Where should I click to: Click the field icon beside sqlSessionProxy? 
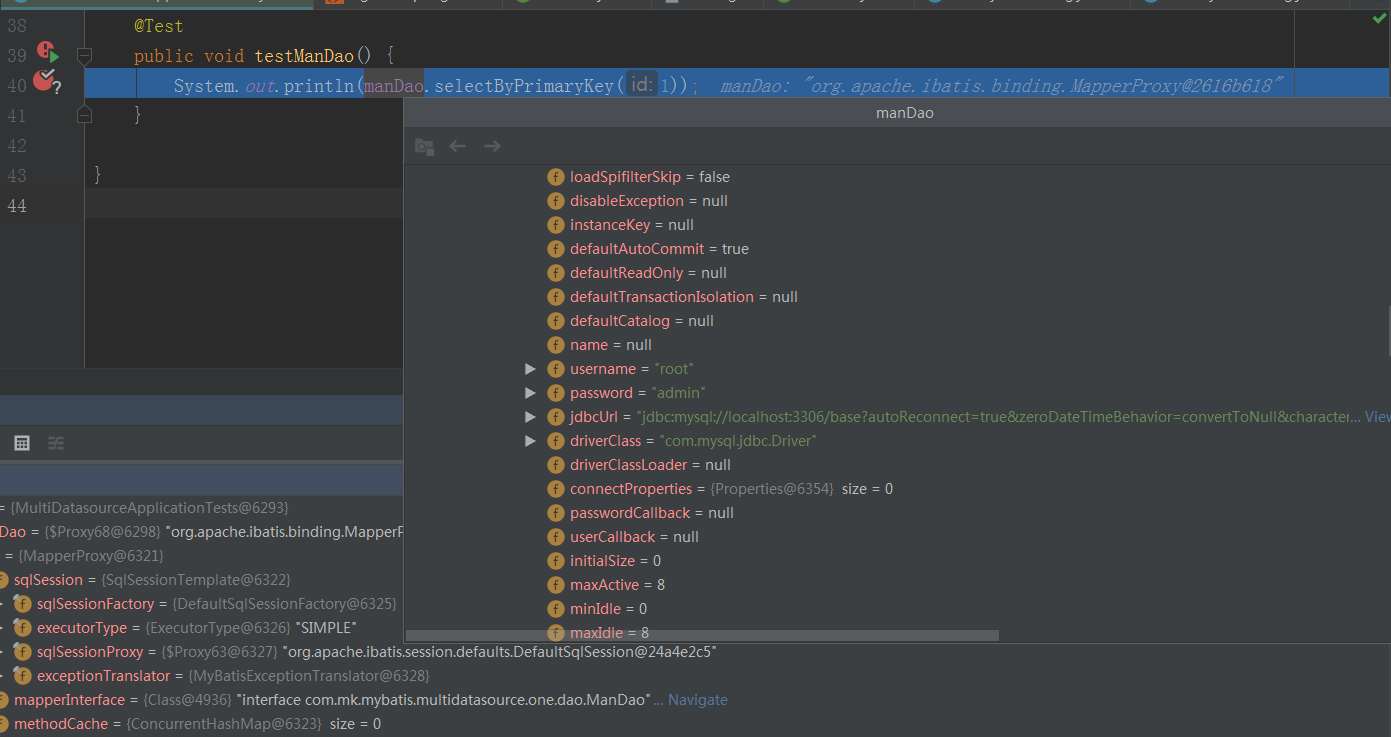(x=22, y=652)
